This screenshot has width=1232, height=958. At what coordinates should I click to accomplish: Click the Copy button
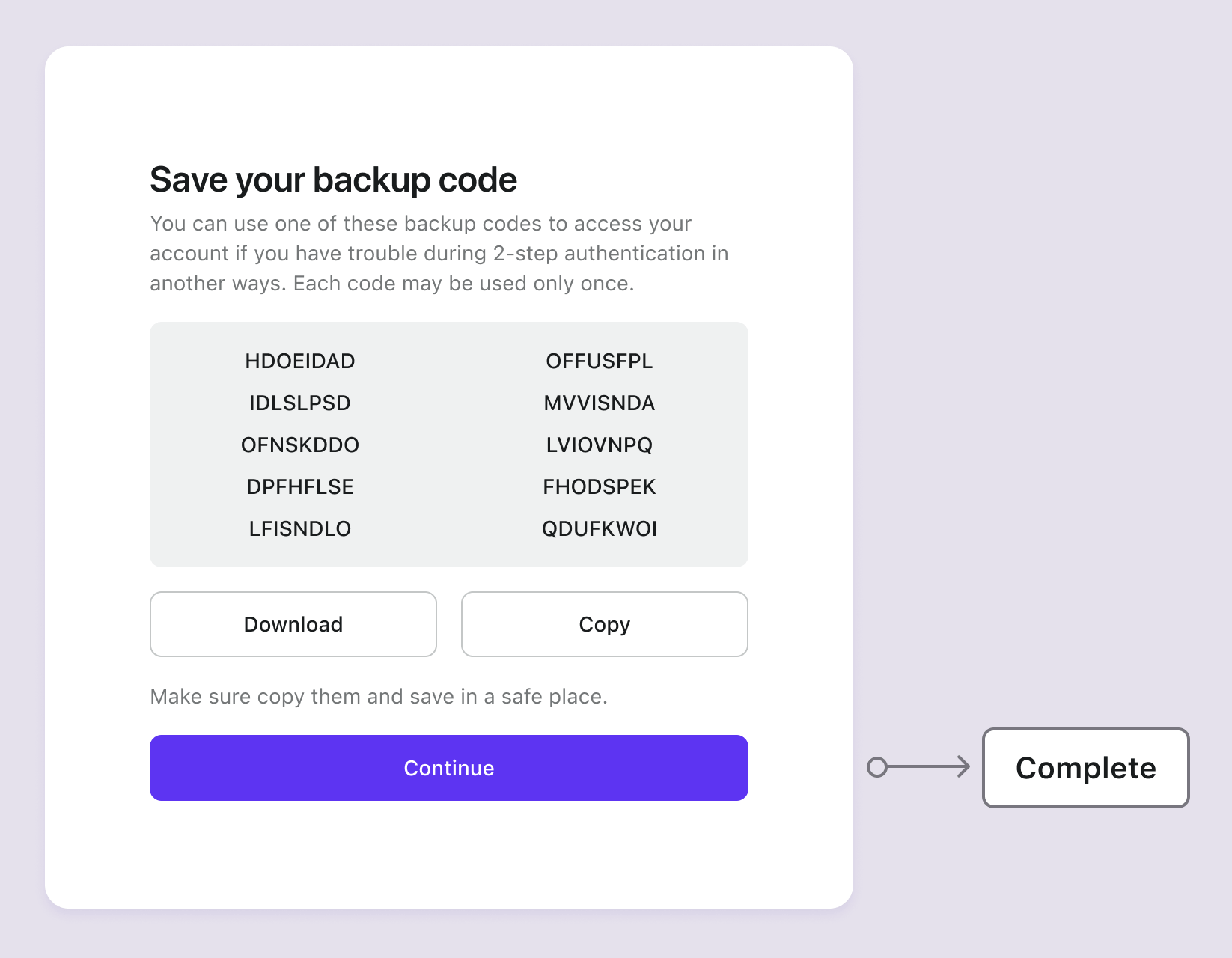pyautogui.click(x=604, y=623)
